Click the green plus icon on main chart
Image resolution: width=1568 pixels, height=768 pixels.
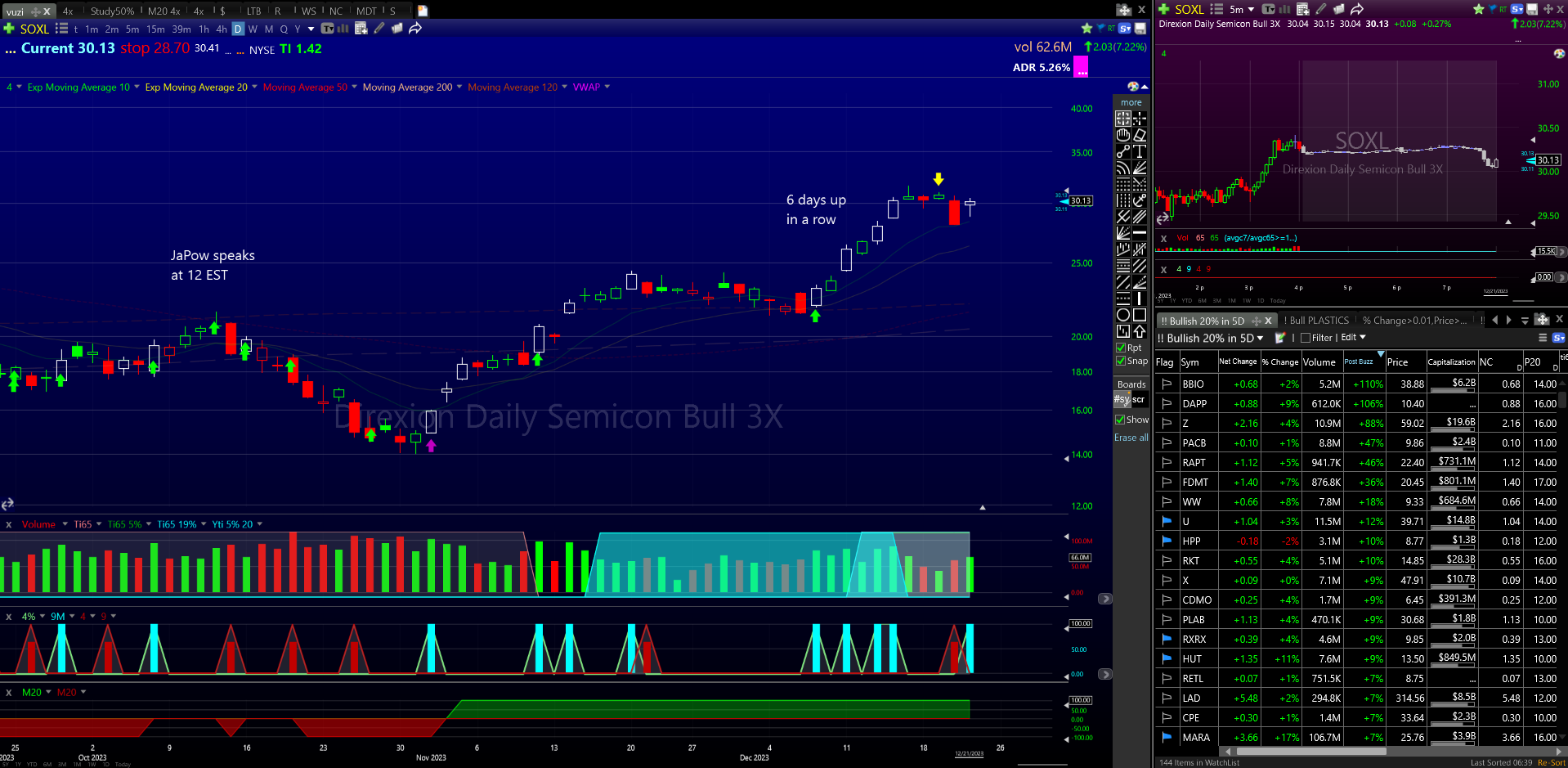pyautogui.click(x=9, y=29)
